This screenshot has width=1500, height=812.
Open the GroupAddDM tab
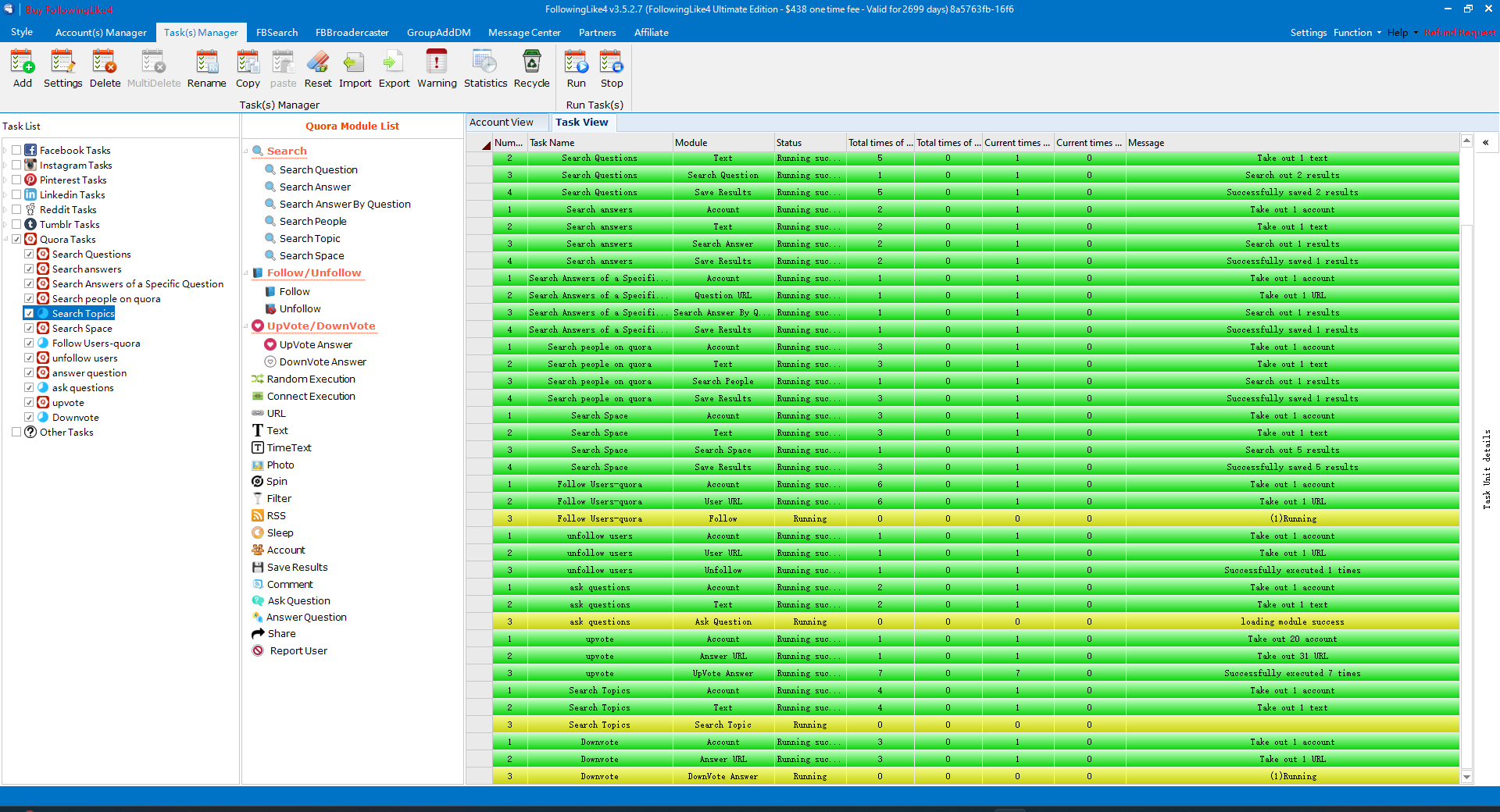pos(438,32)
